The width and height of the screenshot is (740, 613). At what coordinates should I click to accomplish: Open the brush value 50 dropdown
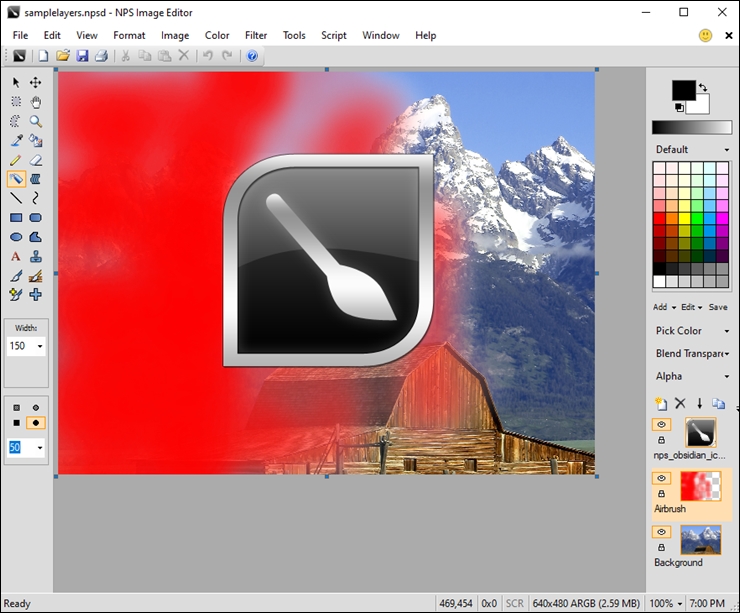(x=40, y=447)
